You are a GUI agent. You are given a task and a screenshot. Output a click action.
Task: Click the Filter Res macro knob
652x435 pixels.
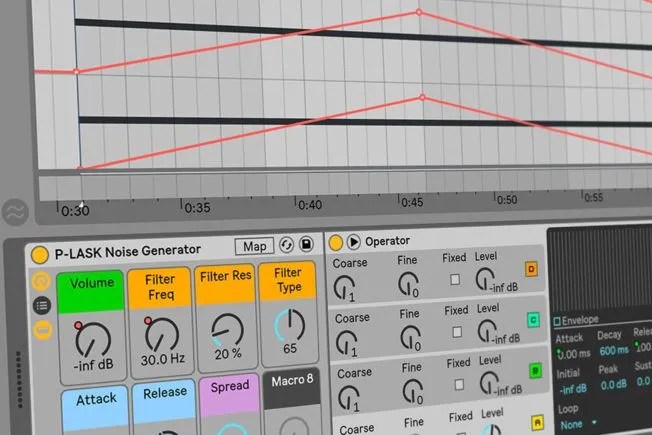(x=227, y=330)
